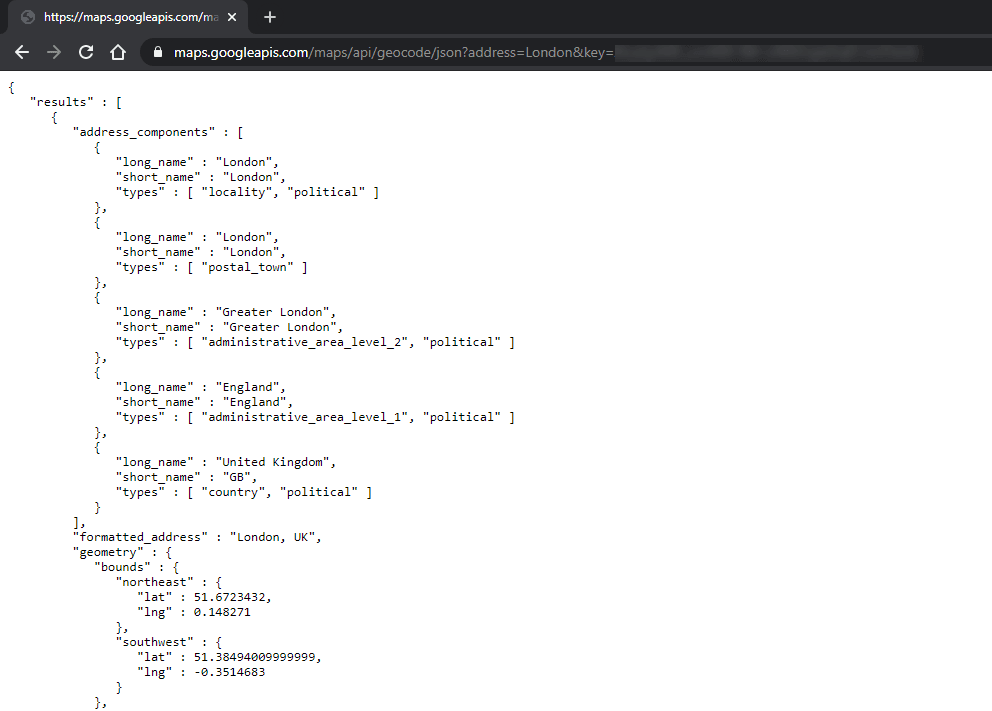The height and width of the screenshot is (711, 992).
Task: Click the globe favicon on the tab
Action: [x=27, y=17]
